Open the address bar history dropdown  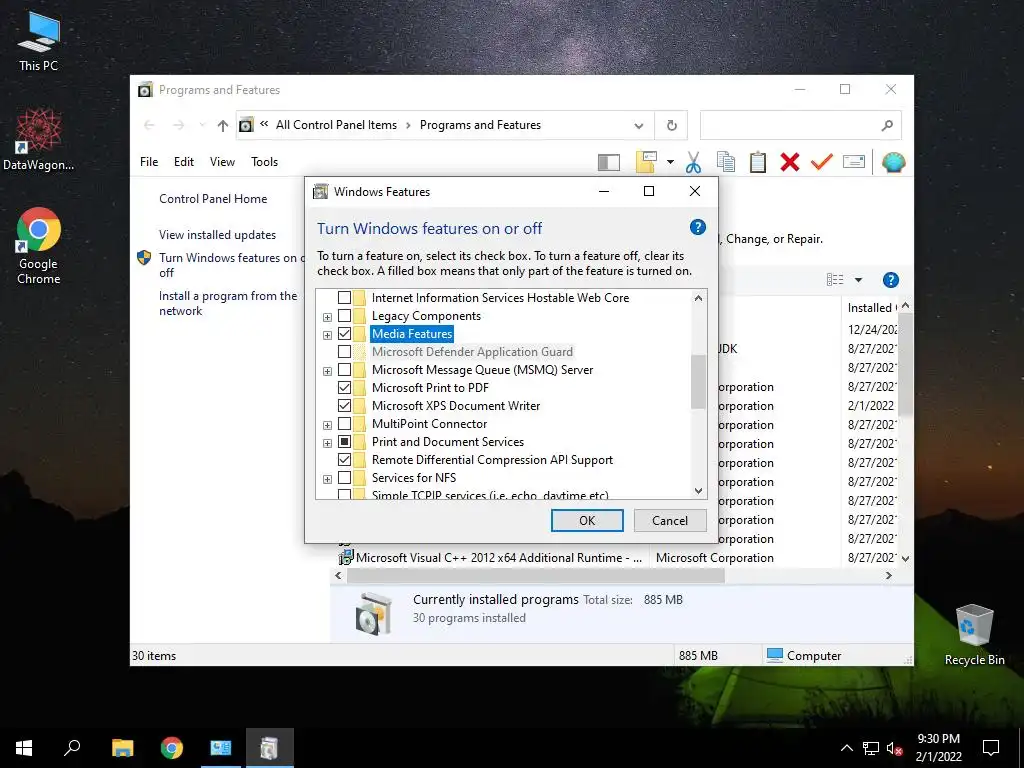click(639, 125)
